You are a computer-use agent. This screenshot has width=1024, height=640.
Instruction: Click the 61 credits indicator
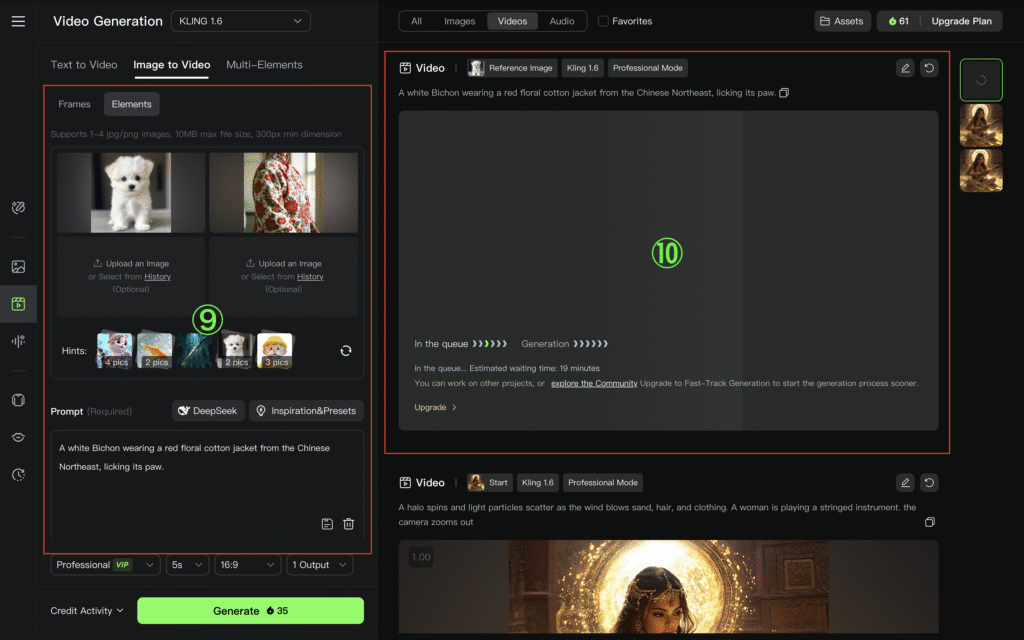[x=899, y=21]
